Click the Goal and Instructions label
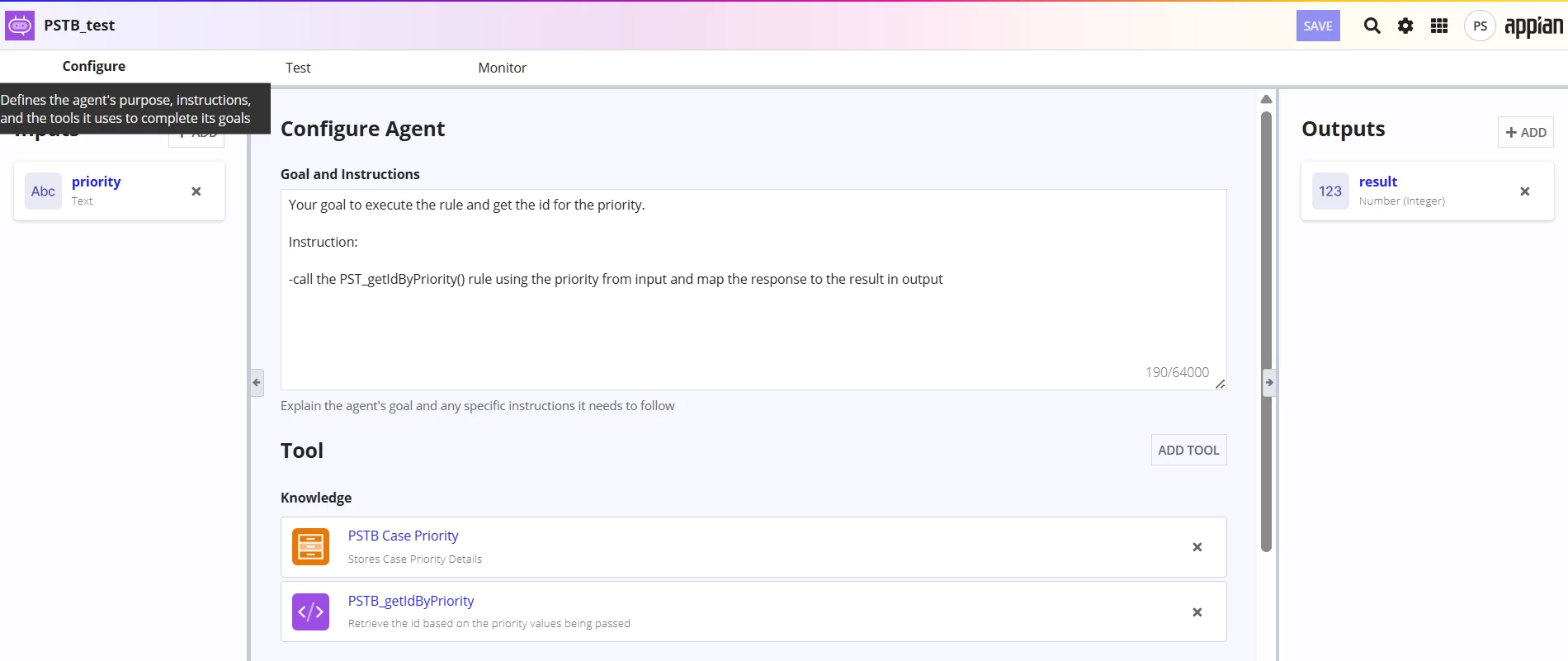 point(350,174)
